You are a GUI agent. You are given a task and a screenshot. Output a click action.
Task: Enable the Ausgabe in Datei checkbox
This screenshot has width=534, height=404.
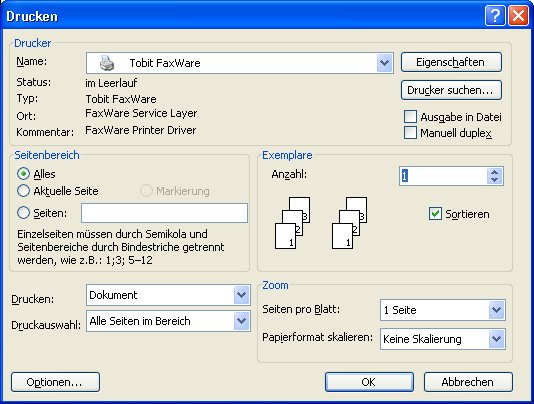[410, 116]
